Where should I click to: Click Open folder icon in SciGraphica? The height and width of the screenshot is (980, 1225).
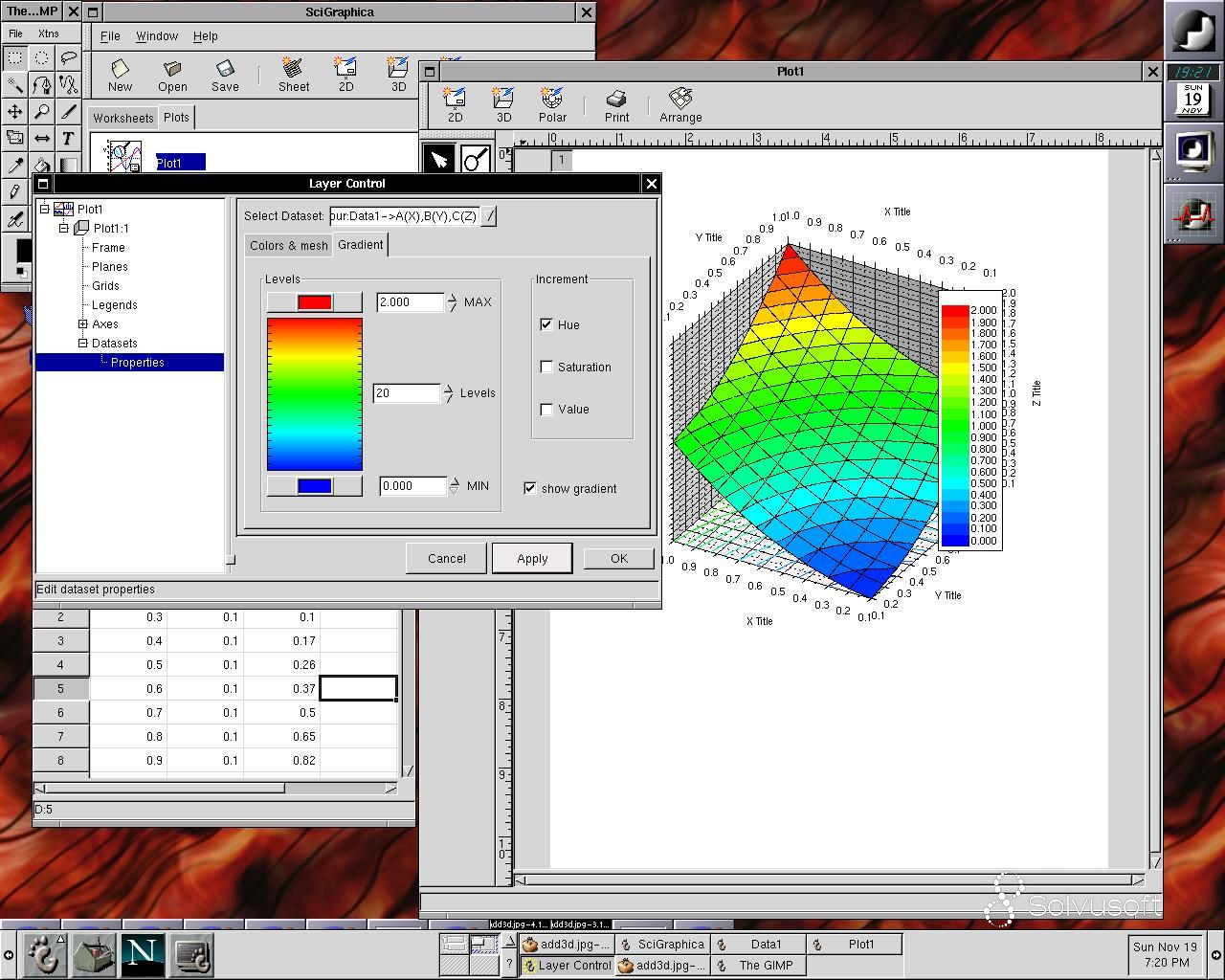(x=172, y=75)
